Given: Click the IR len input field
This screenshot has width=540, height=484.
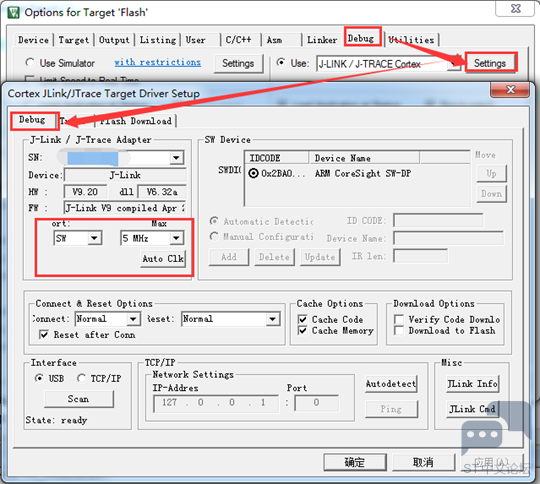Looking at the screenshot, I should (x=420, y=256).
